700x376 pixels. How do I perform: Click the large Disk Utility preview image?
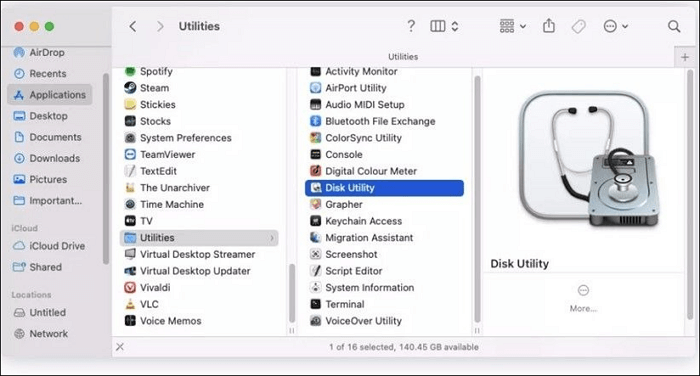coord(589,159)
